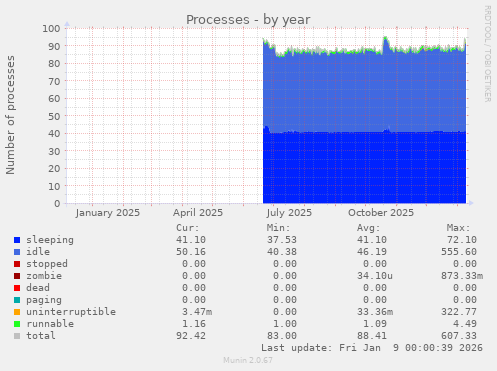Click the zombie legend color swatch
Image resolution: width=497 pixels, height=371 pixels.
click(17, 276)
